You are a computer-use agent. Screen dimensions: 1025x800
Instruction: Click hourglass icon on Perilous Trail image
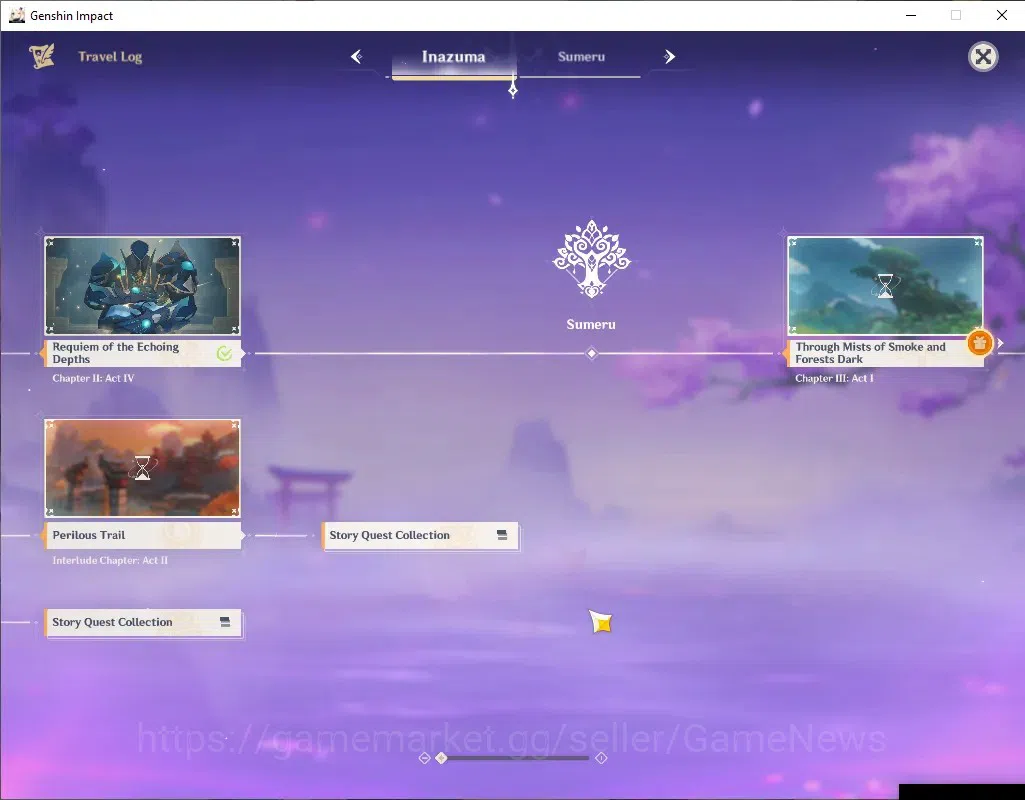(x=143, y=468)
